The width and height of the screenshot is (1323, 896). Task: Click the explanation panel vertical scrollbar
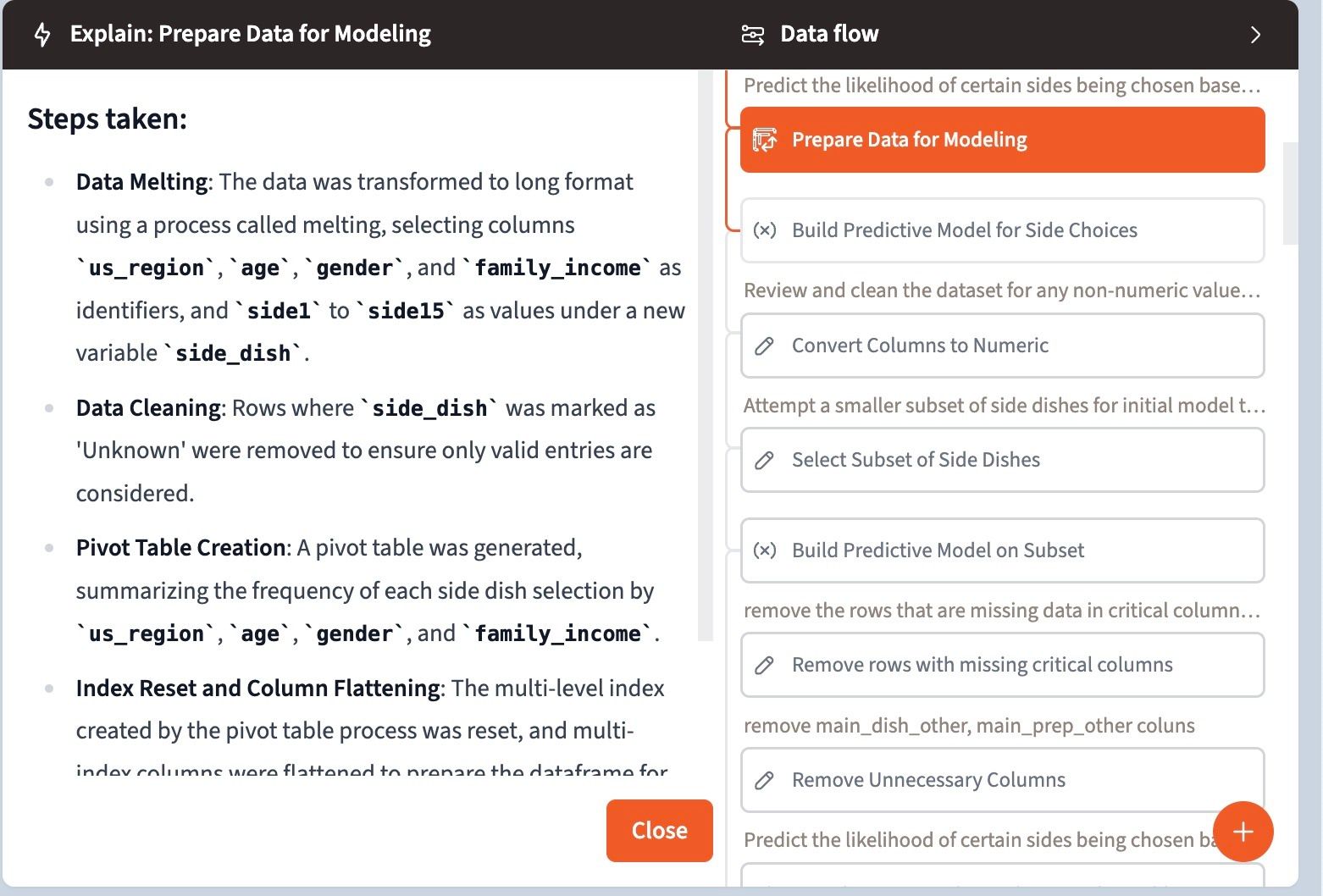706,356
